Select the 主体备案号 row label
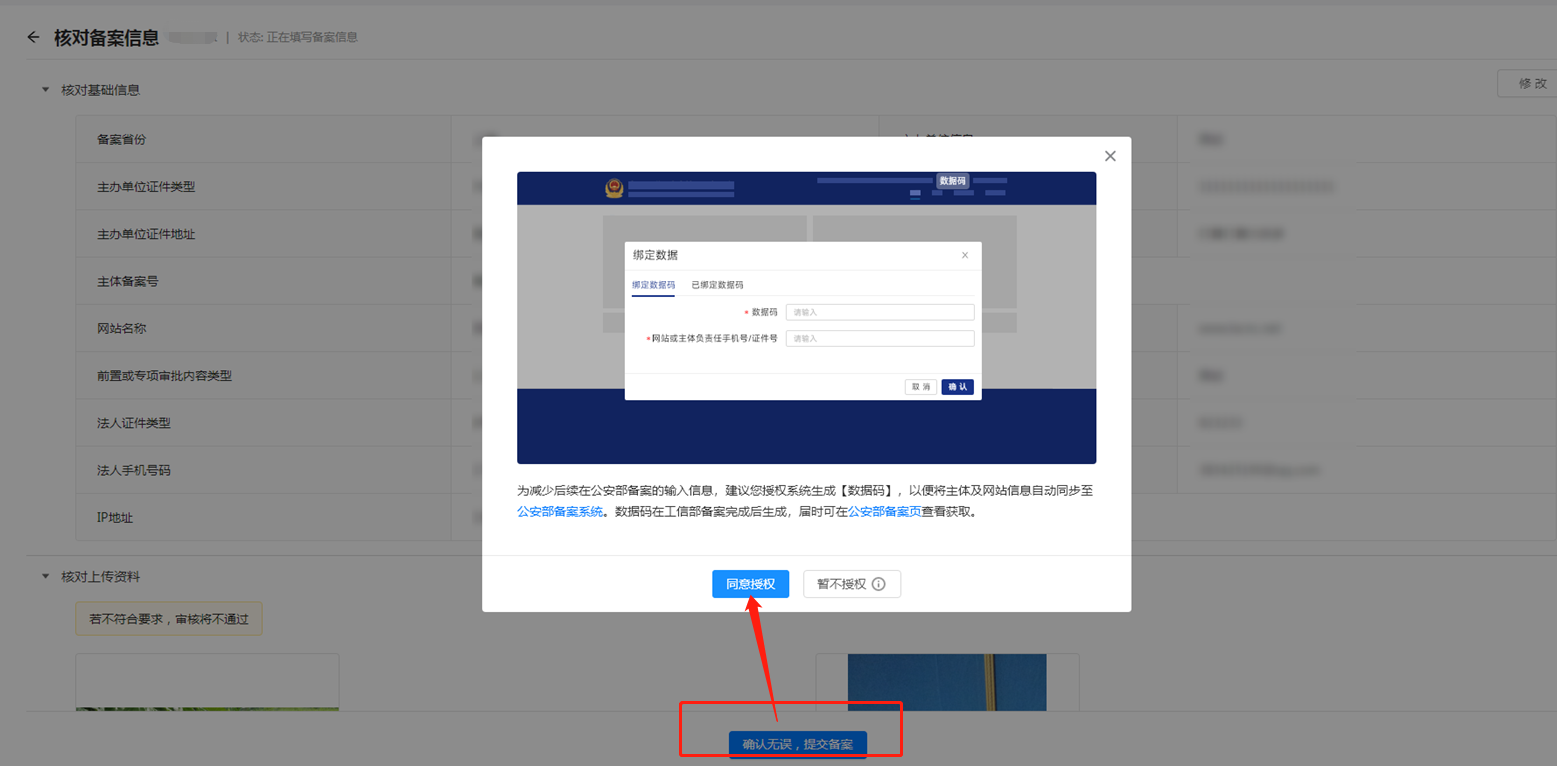 [128, 281]
